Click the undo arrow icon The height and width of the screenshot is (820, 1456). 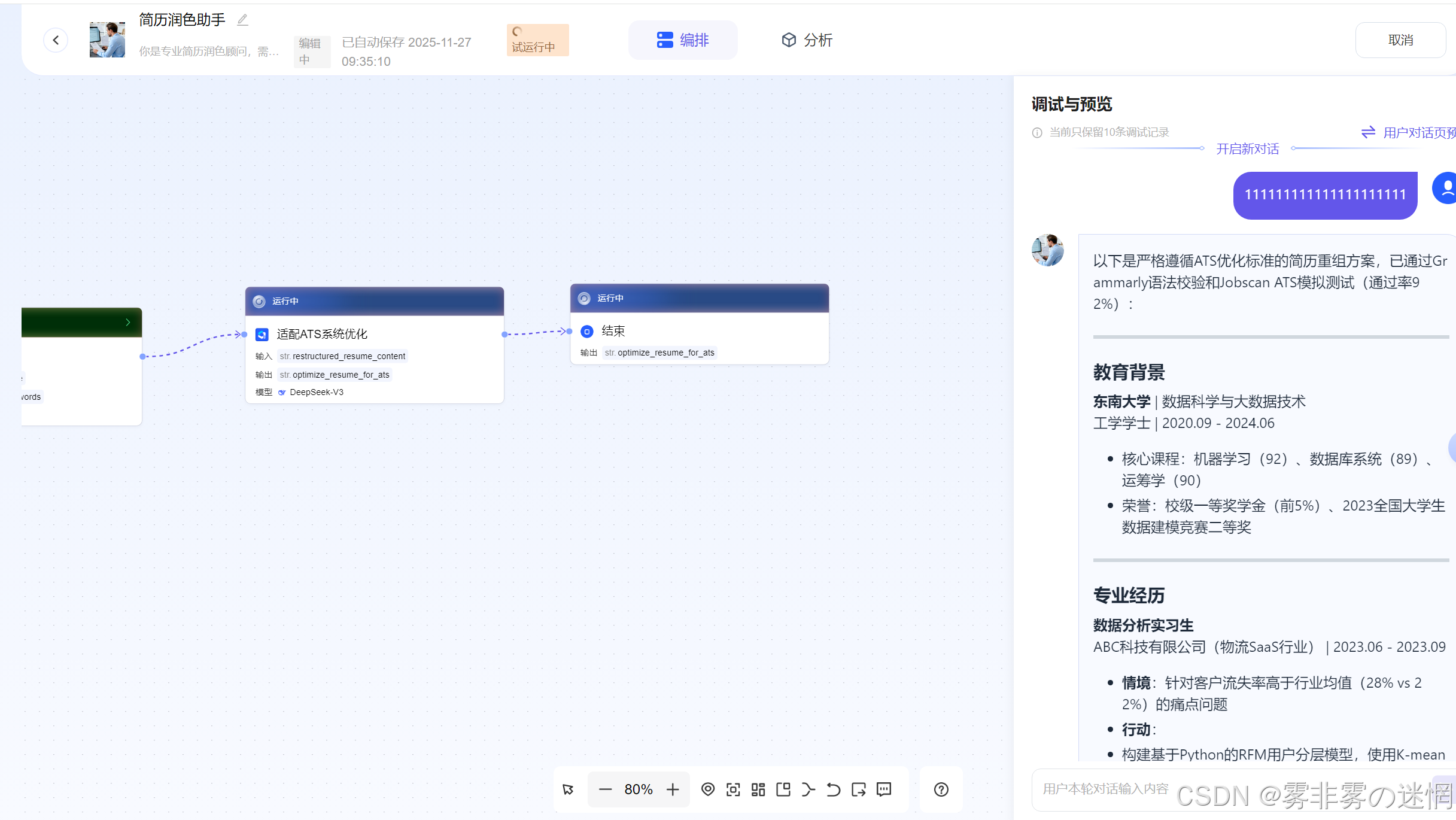pyautogui.click(x=833, y=789)
